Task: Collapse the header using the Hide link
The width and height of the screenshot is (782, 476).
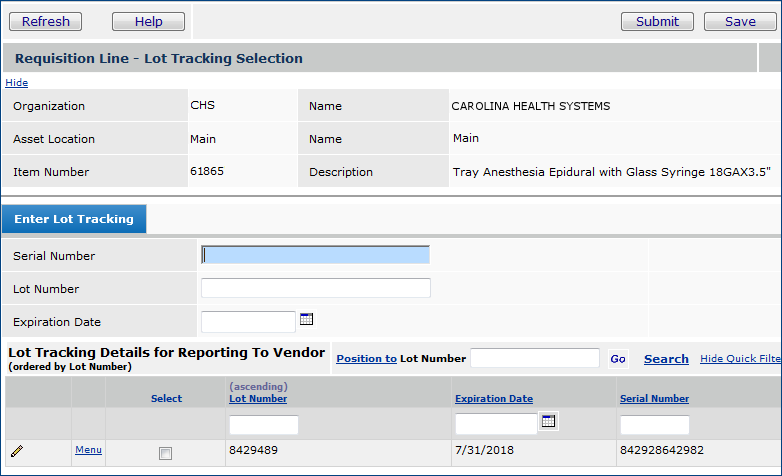Action: tap(17, 83)
